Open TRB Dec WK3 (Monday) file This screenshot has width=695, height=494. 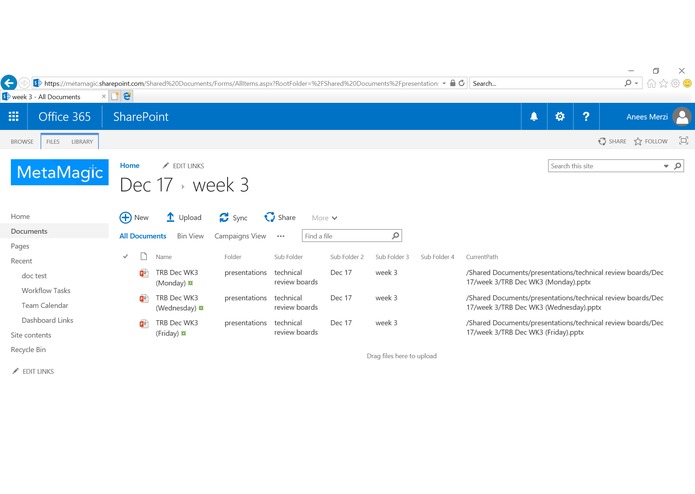coord(177,278)
